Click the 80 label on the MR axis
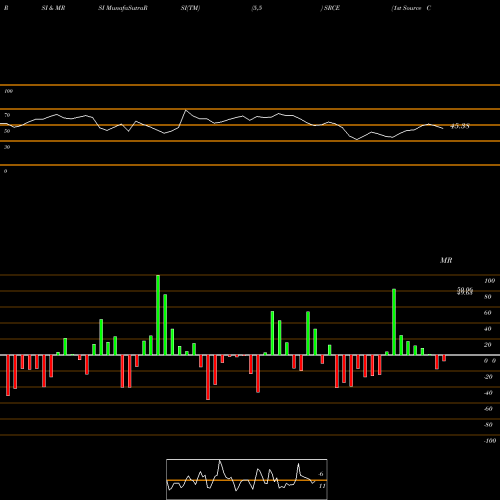This screenshot has height=500, width=500. coord(488,297)
